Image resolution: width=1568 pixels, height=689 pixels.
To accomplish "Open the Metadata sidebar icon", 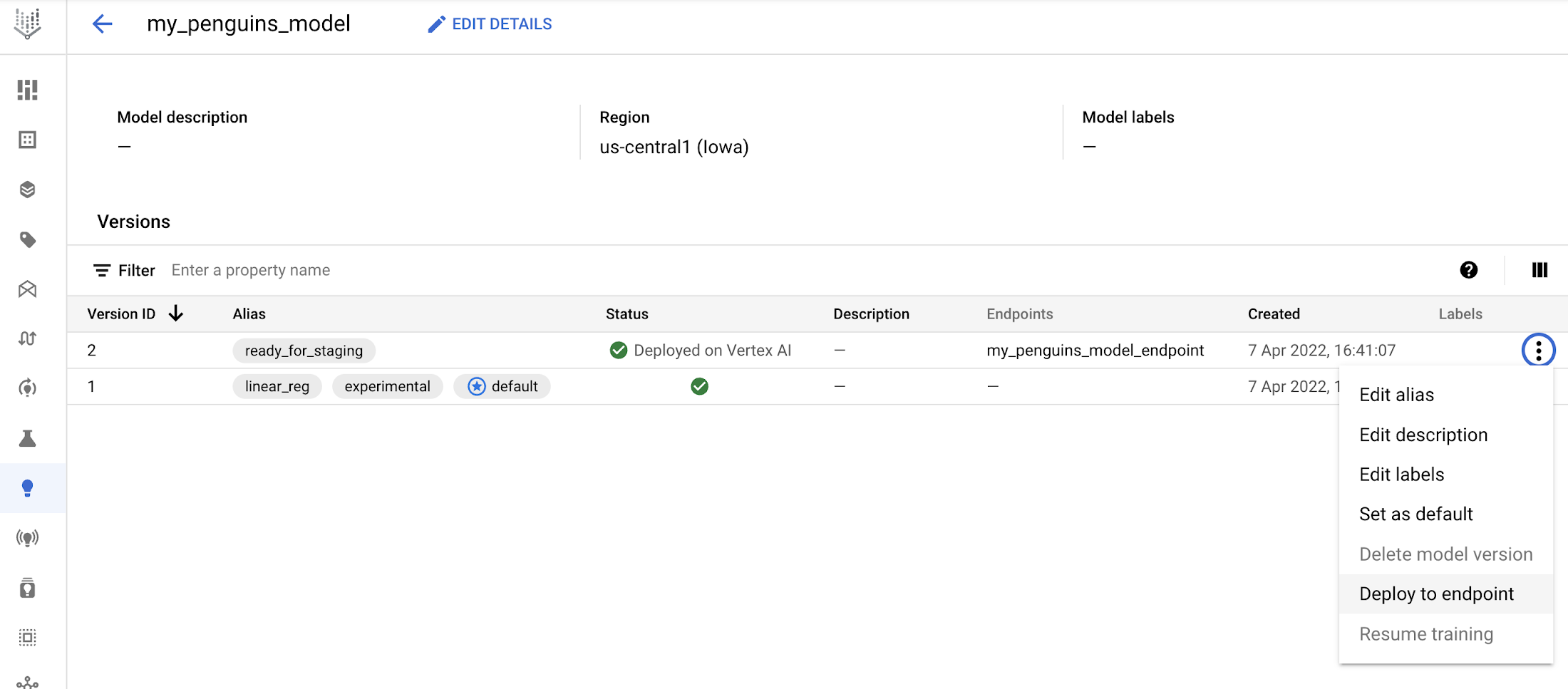I will [28, 638].
